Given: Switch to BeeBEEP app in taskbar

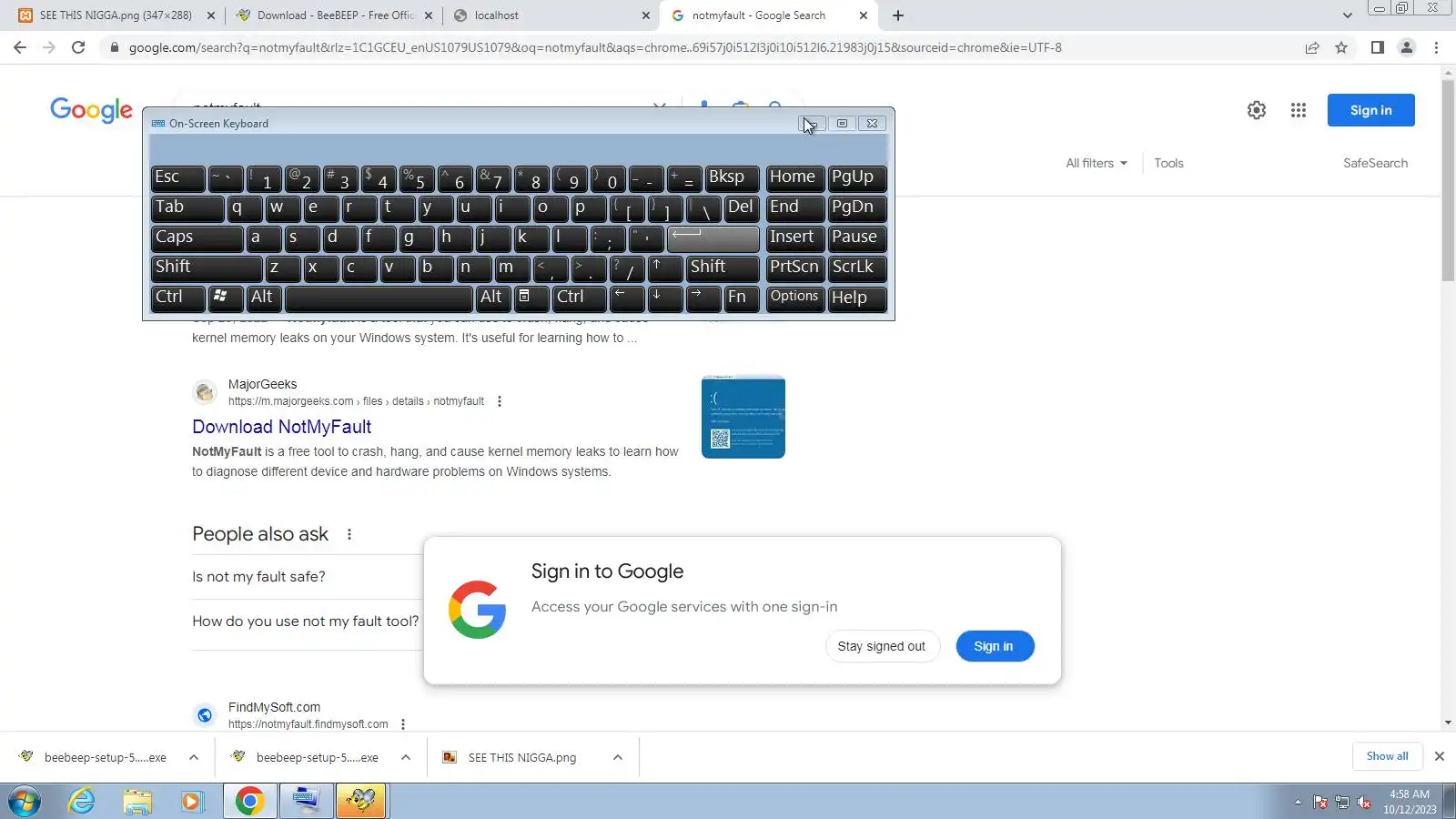Looking at the screenshot, I should click(361, 801).
